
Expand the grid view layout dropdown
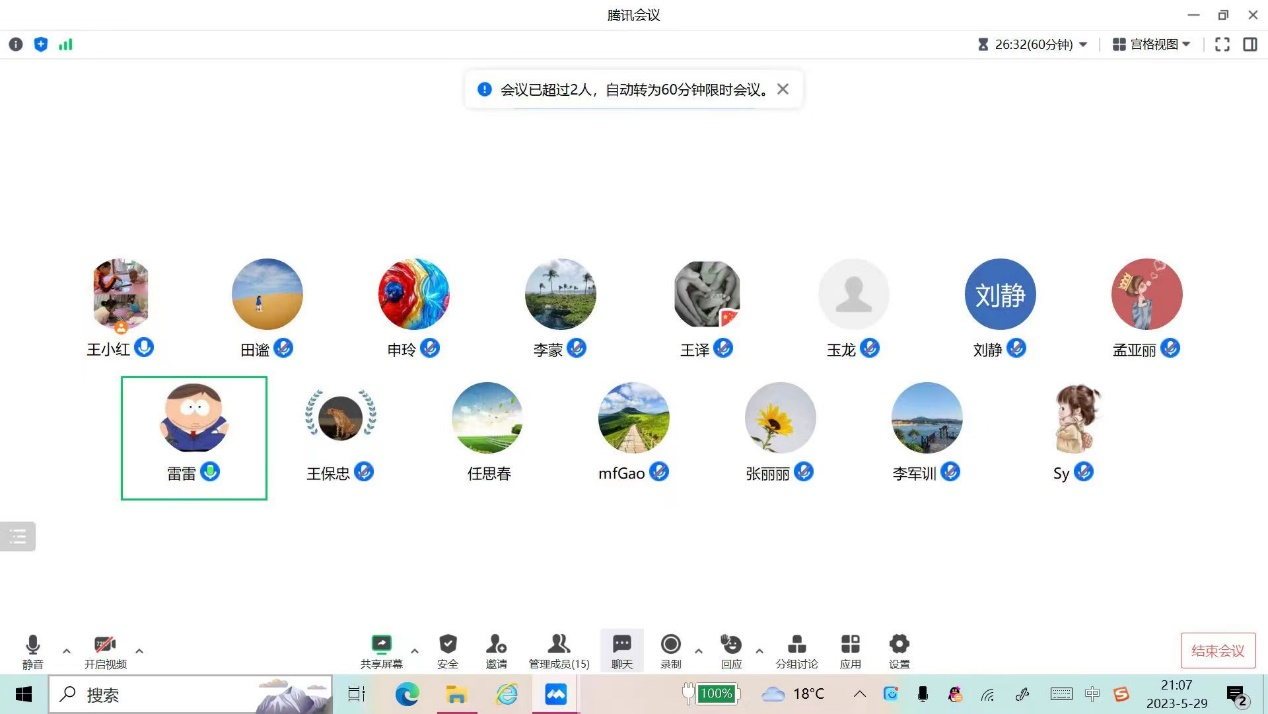1152,44
